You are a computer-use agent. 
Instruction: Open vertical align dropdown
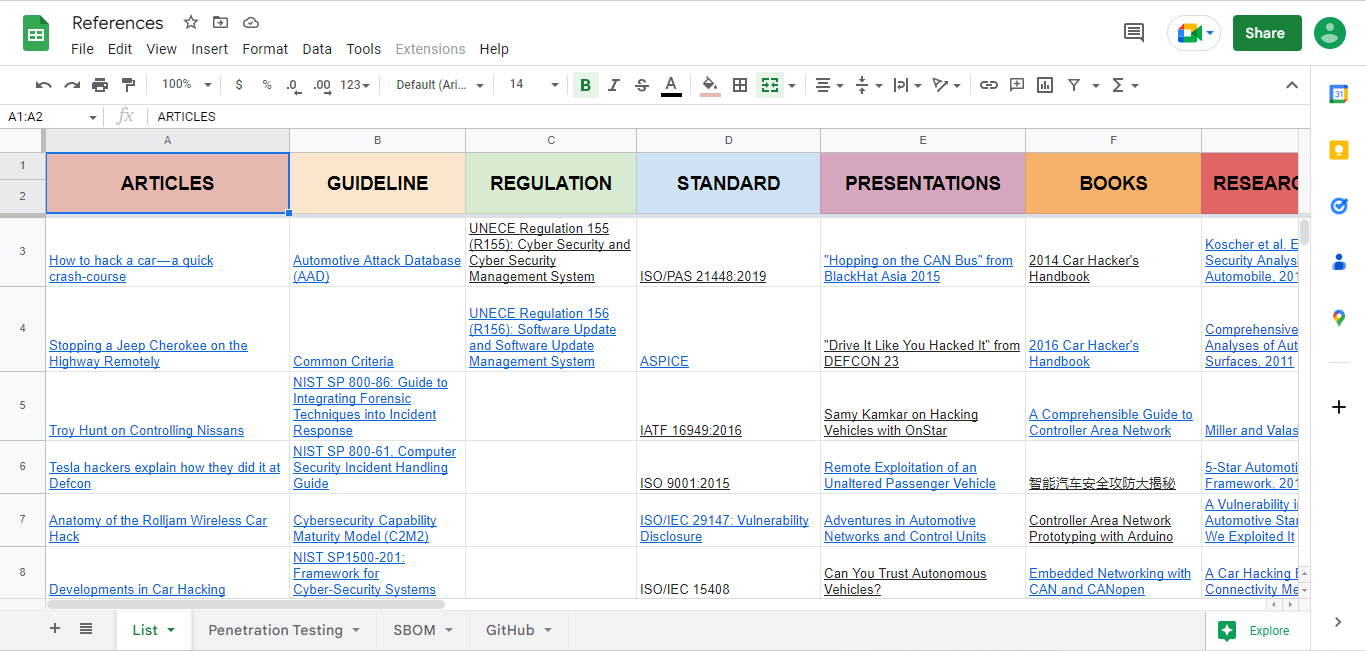click(869, 85)
